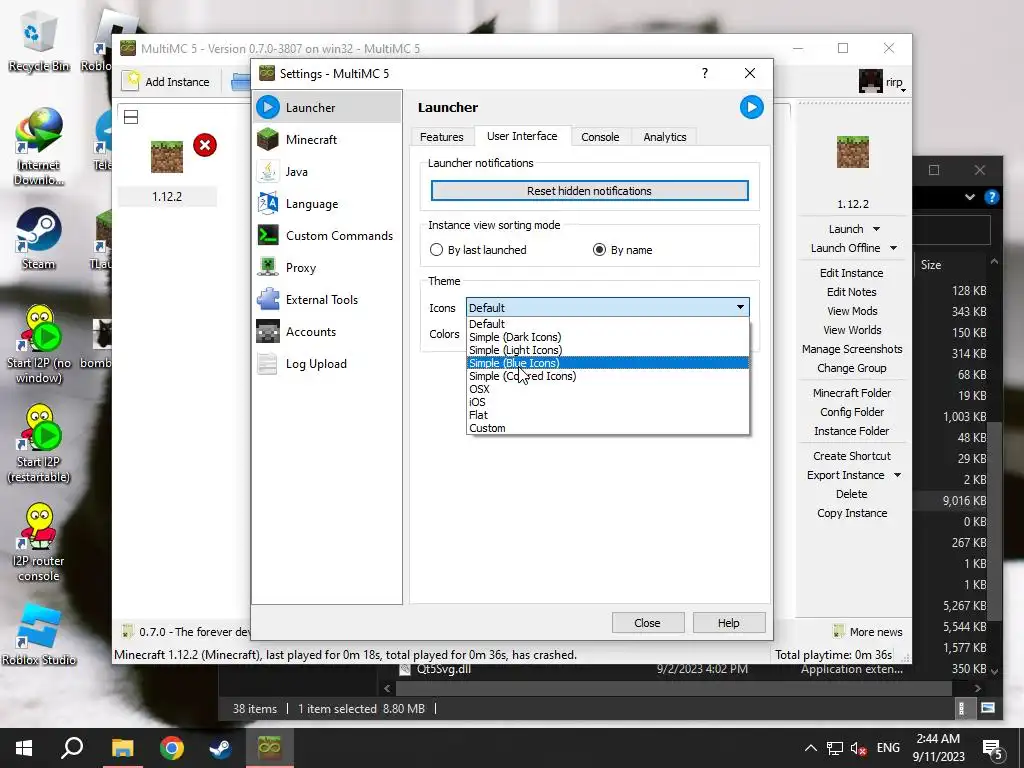Click the Steam desktop shortcut
This screenshot has height=768, width=1024.
pos(39,238)
